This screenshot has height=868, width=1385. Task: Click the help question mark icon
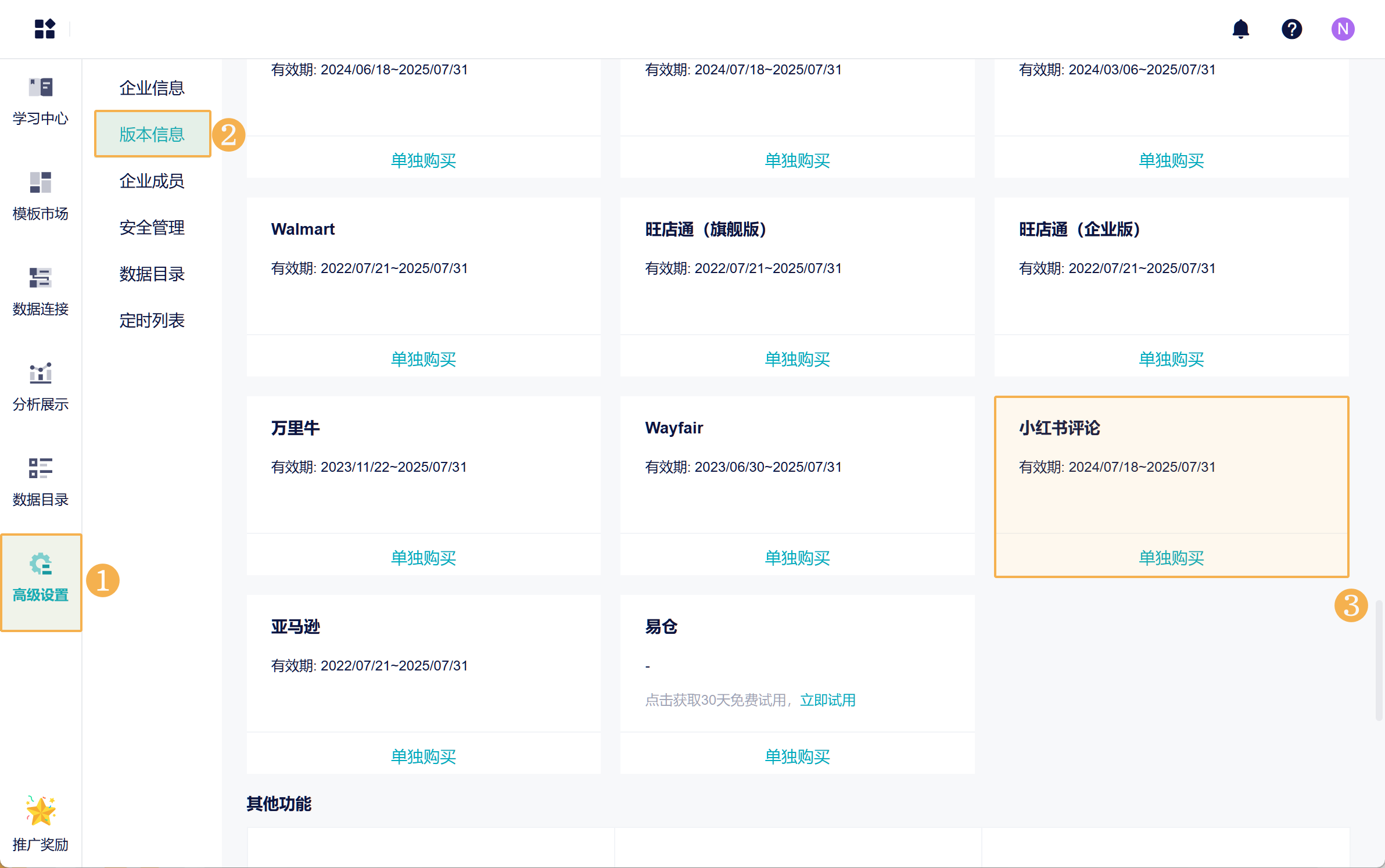point(1291,28)
